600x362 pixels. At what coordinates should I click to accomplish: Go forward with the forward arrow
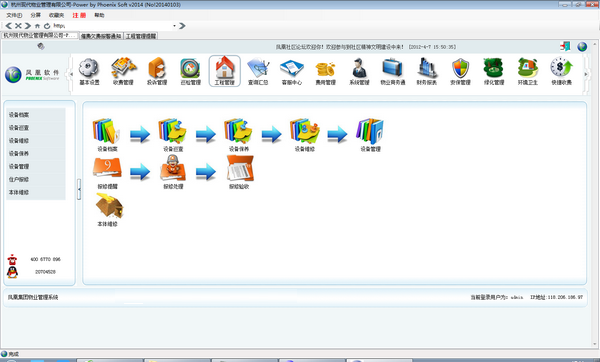click(28, 26)
